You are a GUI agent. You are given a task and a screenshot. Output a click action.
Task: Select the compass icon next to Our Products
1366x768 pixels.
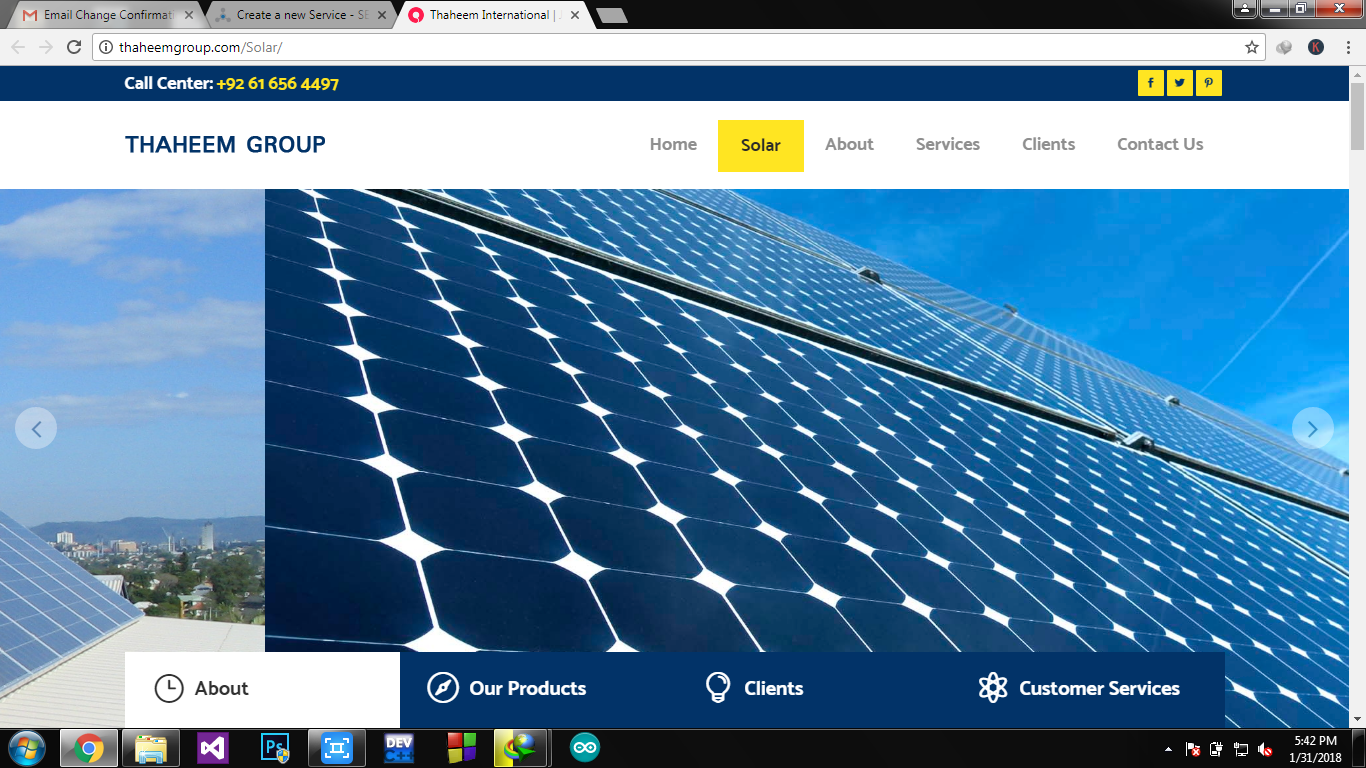[x=442, y=688]
